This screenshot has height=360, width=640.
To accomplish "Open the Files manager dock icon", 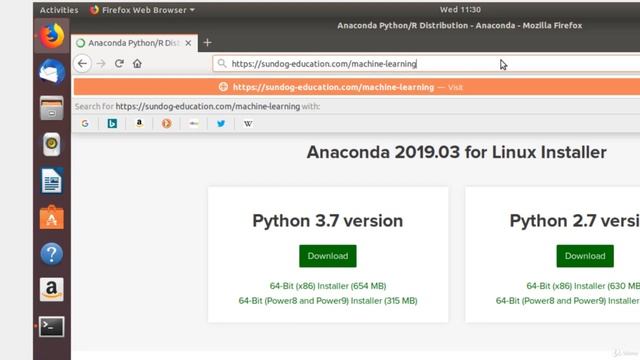I will (52, 108).
